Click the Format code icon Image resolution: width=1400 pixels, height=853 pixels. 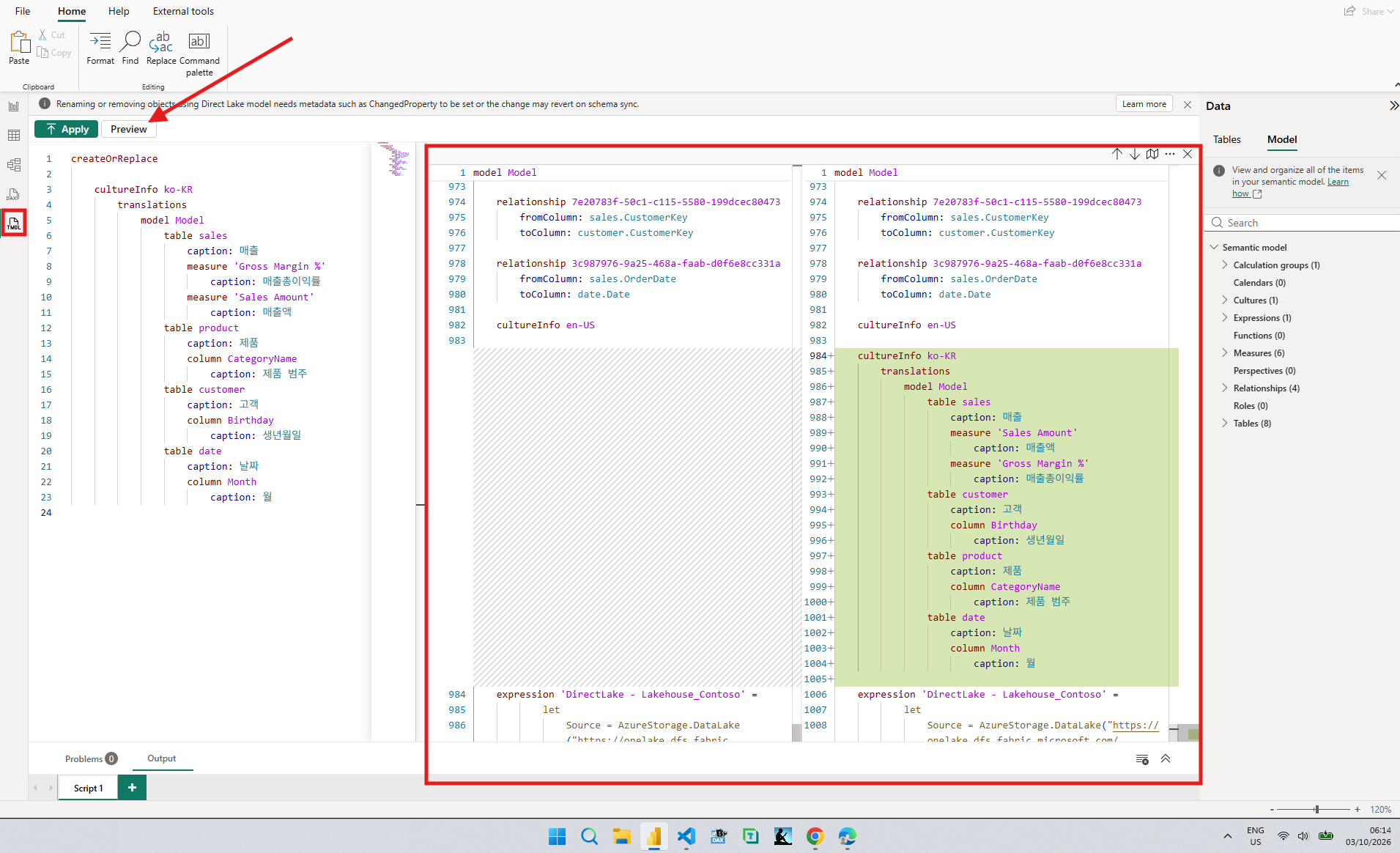pos(100,48)
